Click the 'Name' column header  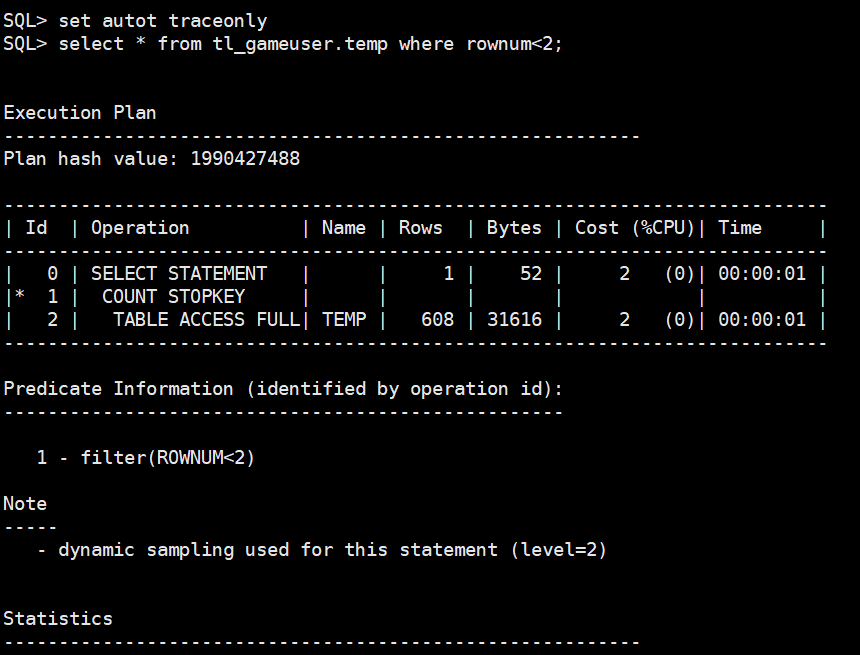click(343, 227)
